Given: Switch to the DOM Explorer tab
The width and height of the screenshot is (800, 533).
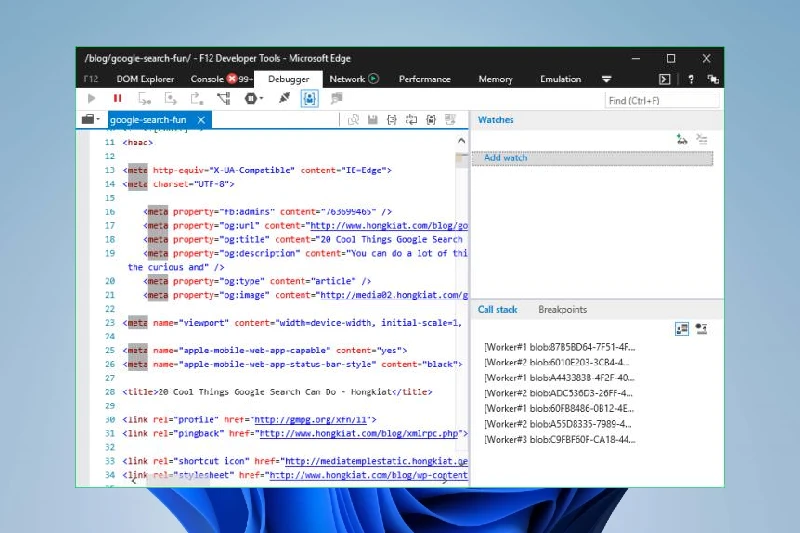Looking at the screenshot, I should [145, 79].
